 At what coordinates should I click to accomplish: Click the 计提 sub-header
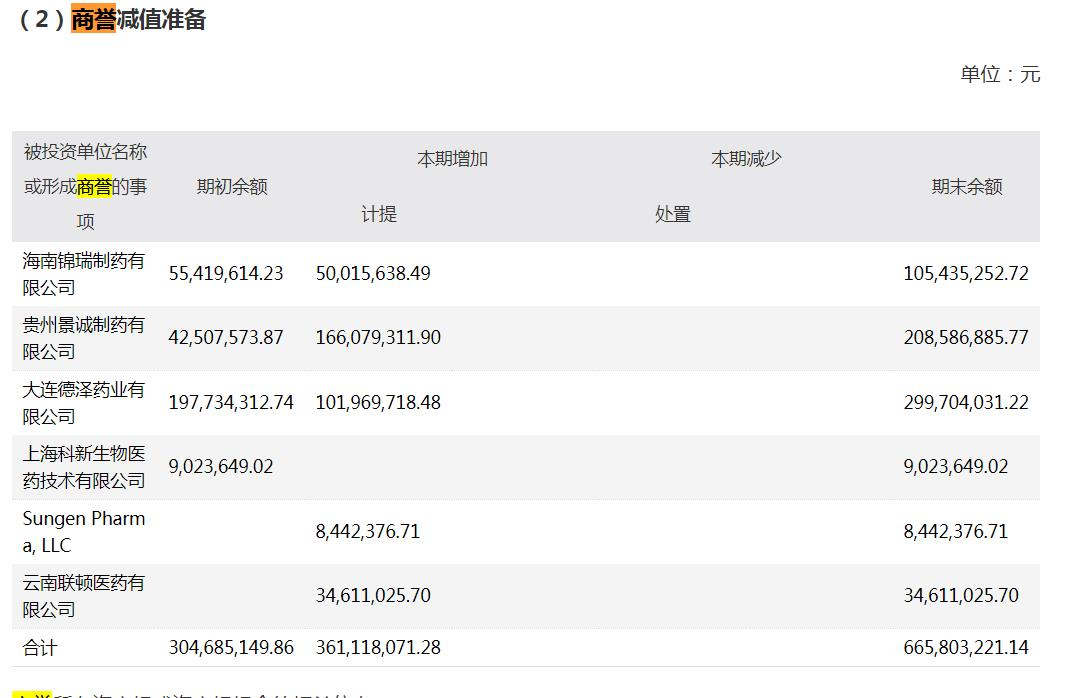(x=379, y=214)
